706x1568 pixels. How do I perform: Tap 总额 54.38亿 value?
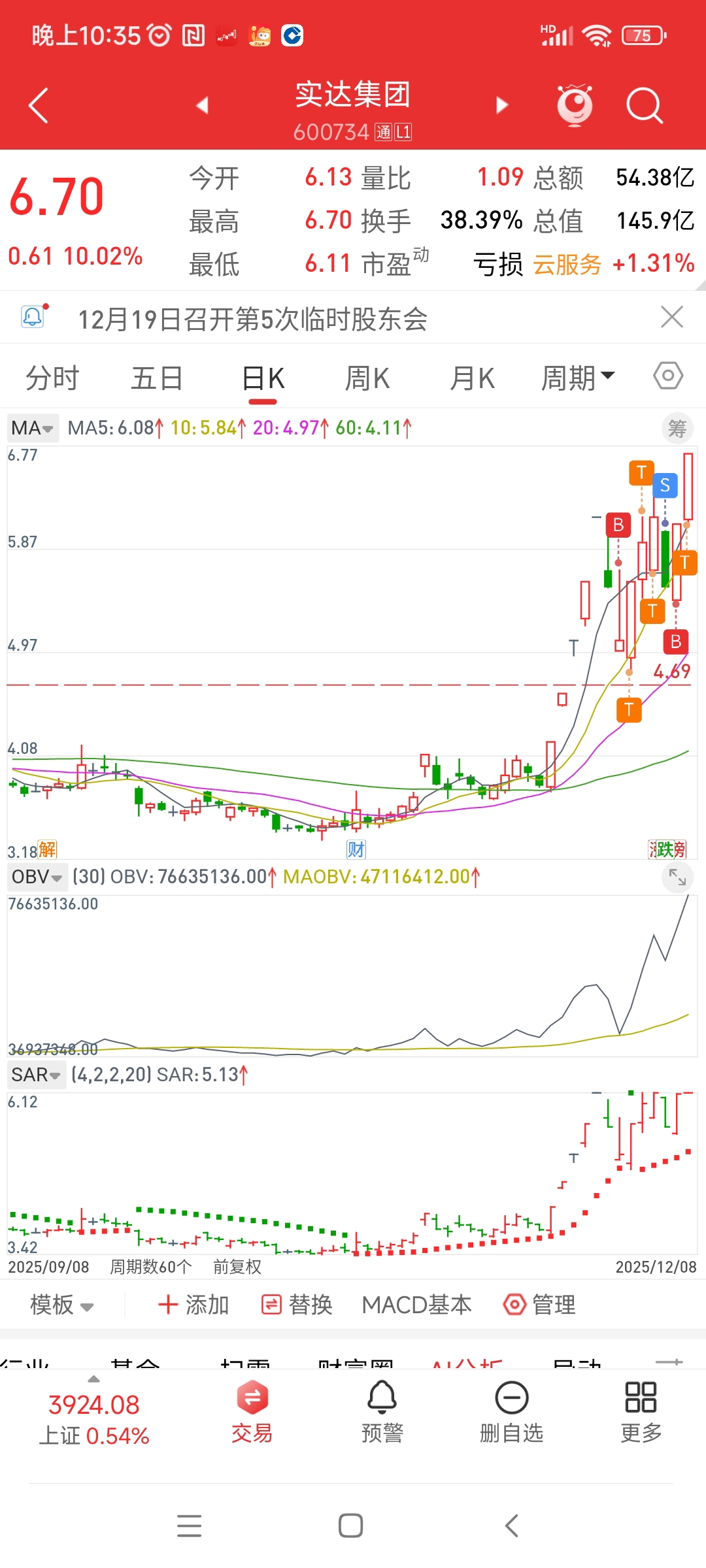pos(655,177)
